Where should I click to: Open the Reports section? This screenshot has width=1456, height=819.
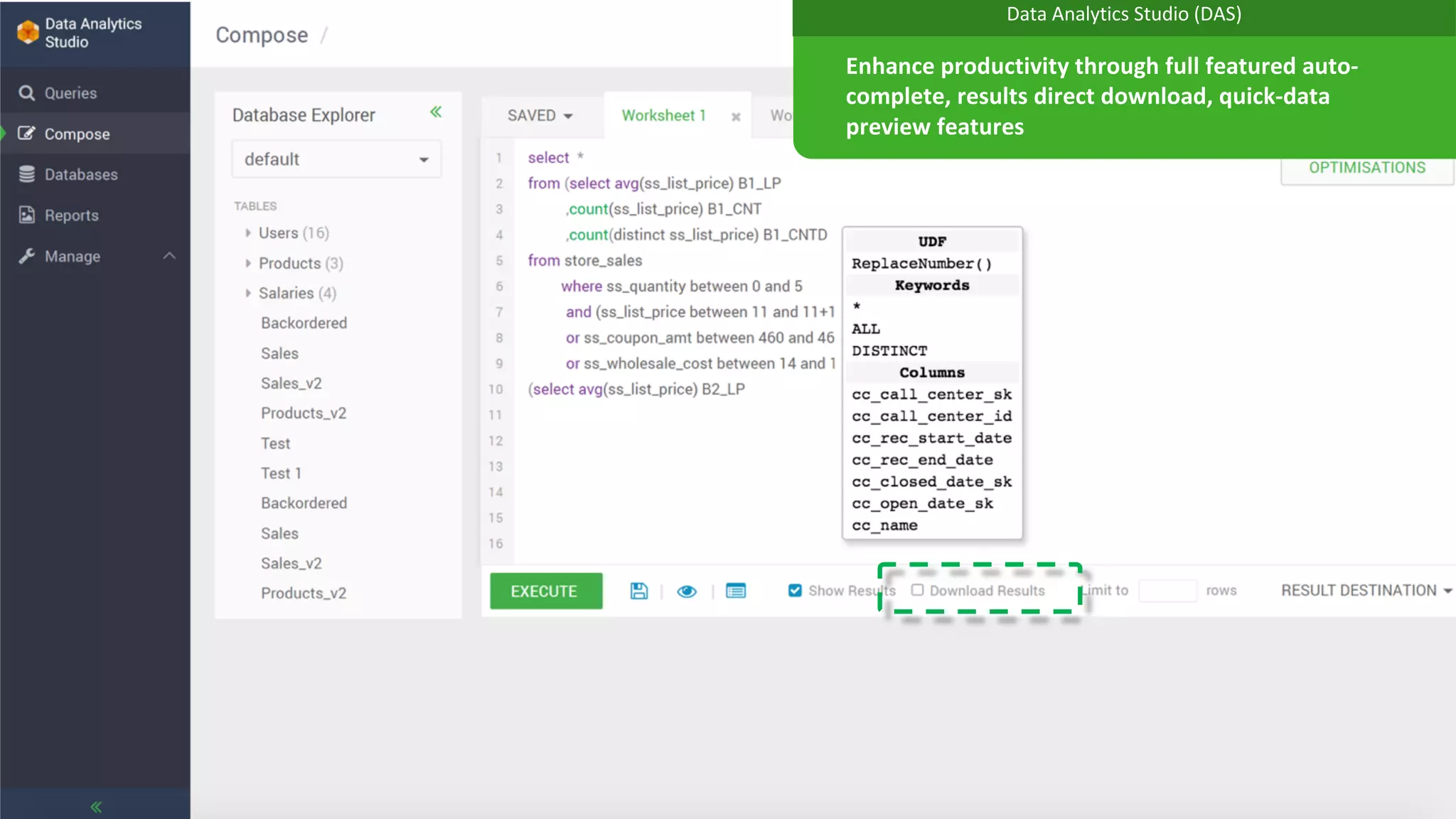[x=95, y=215]
